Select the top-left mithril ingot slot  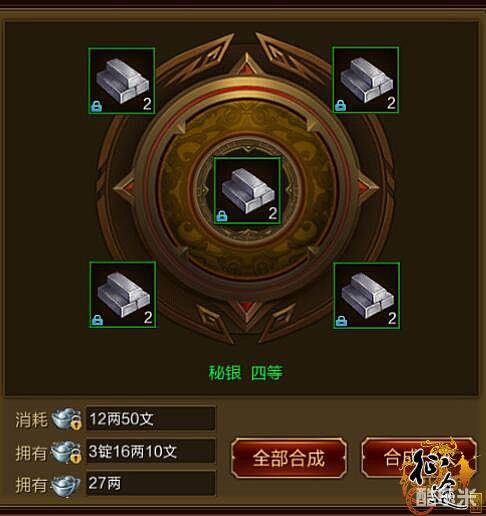coord(121,81)
